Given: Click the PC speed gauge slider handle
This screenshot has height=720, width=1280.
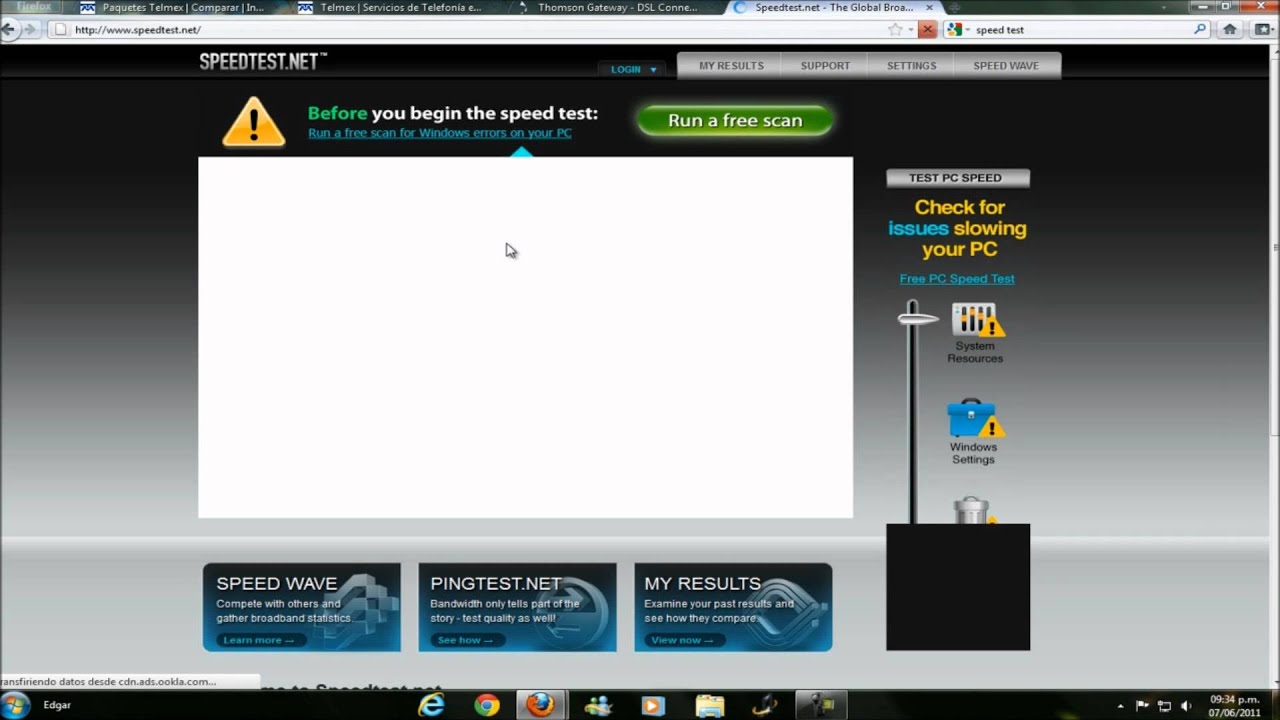Looking at the screenshot, I should (916, 319).
